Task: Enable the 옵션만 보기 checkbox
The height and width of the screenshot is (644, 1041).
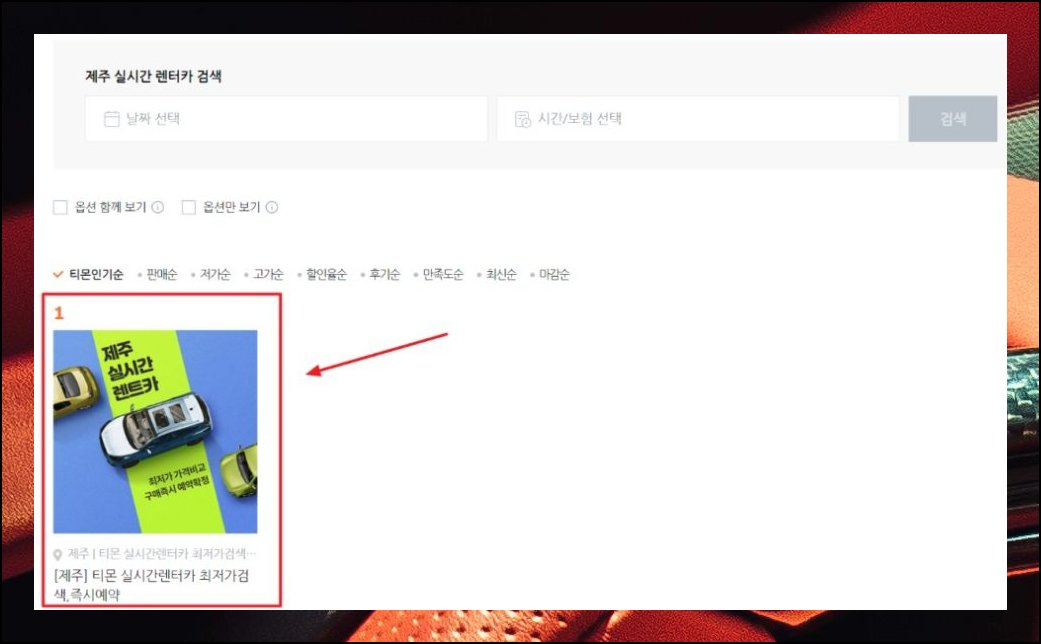Action: (x=189, y=207)
